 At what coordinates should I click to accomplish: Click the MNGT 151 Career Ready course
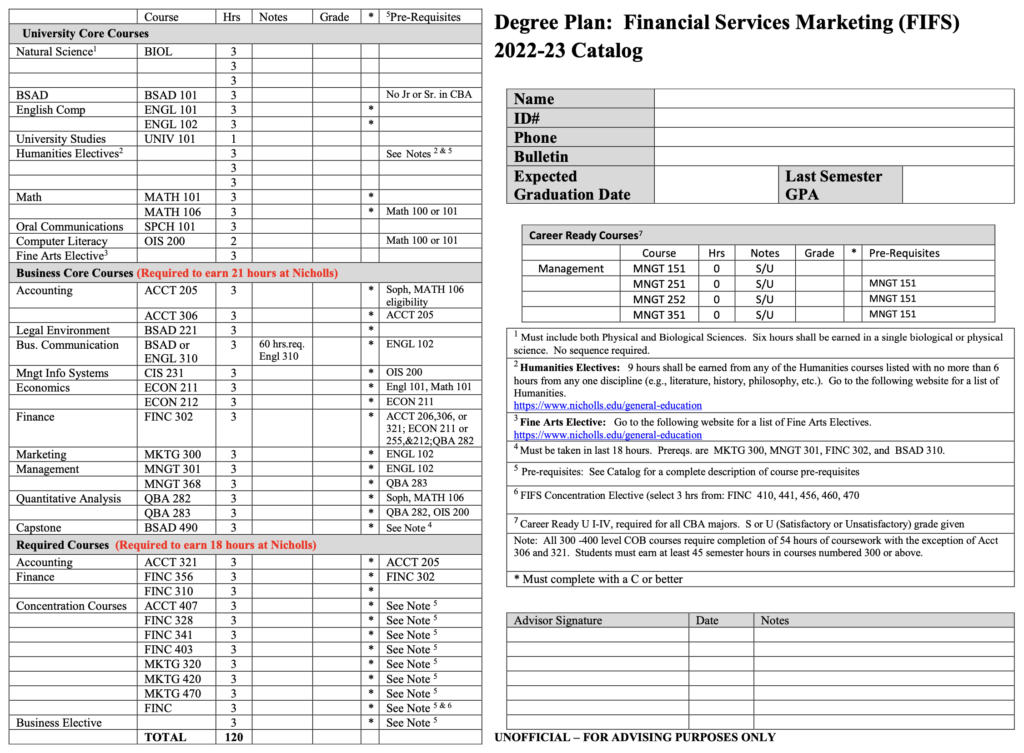[659, 268]
